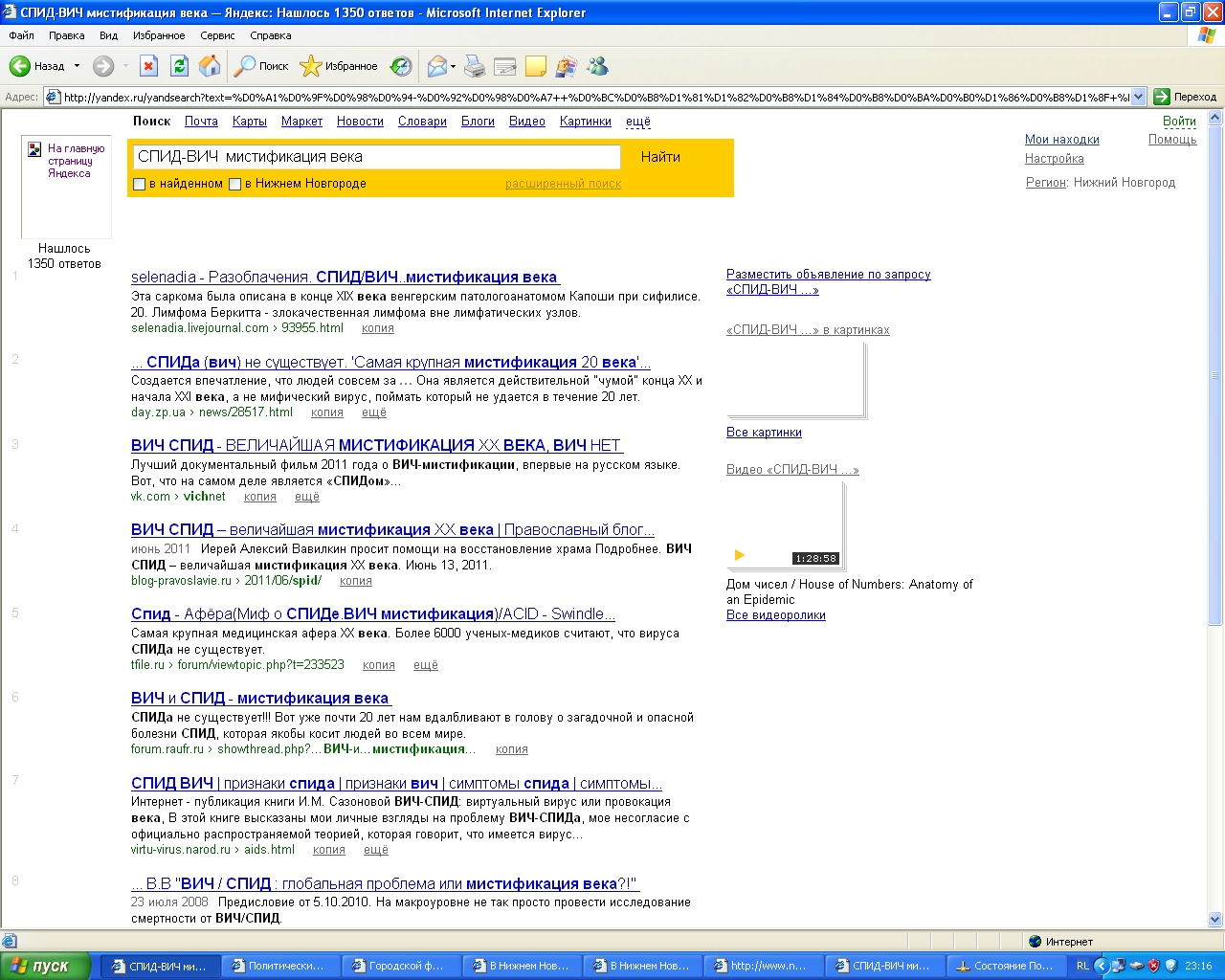Open the Вид menu
Viewport: 1225px width, 980px height.
[x=108, y=35]
